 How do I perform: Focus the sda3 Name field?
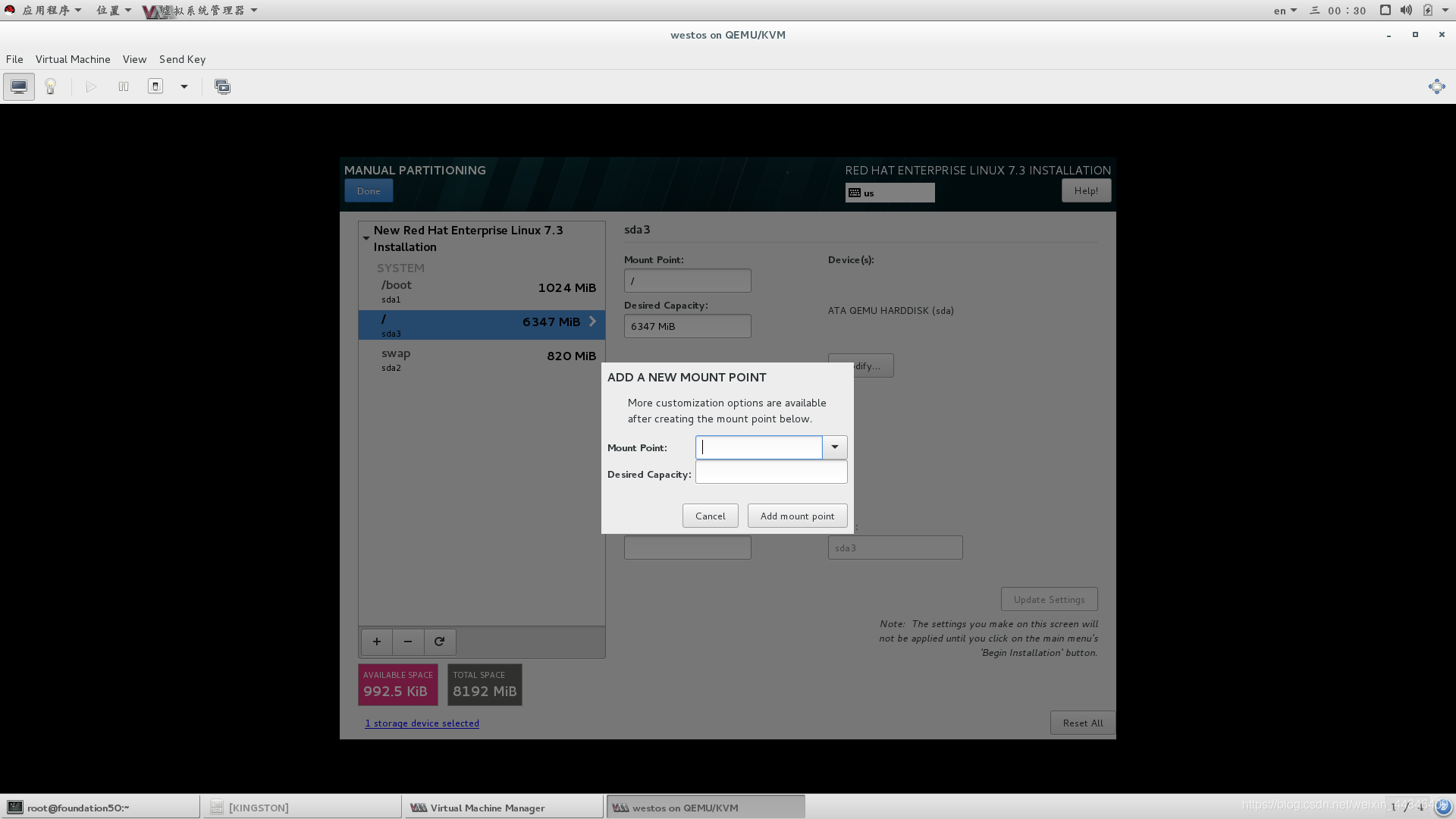pyautogui.click(x=895, y=548)
